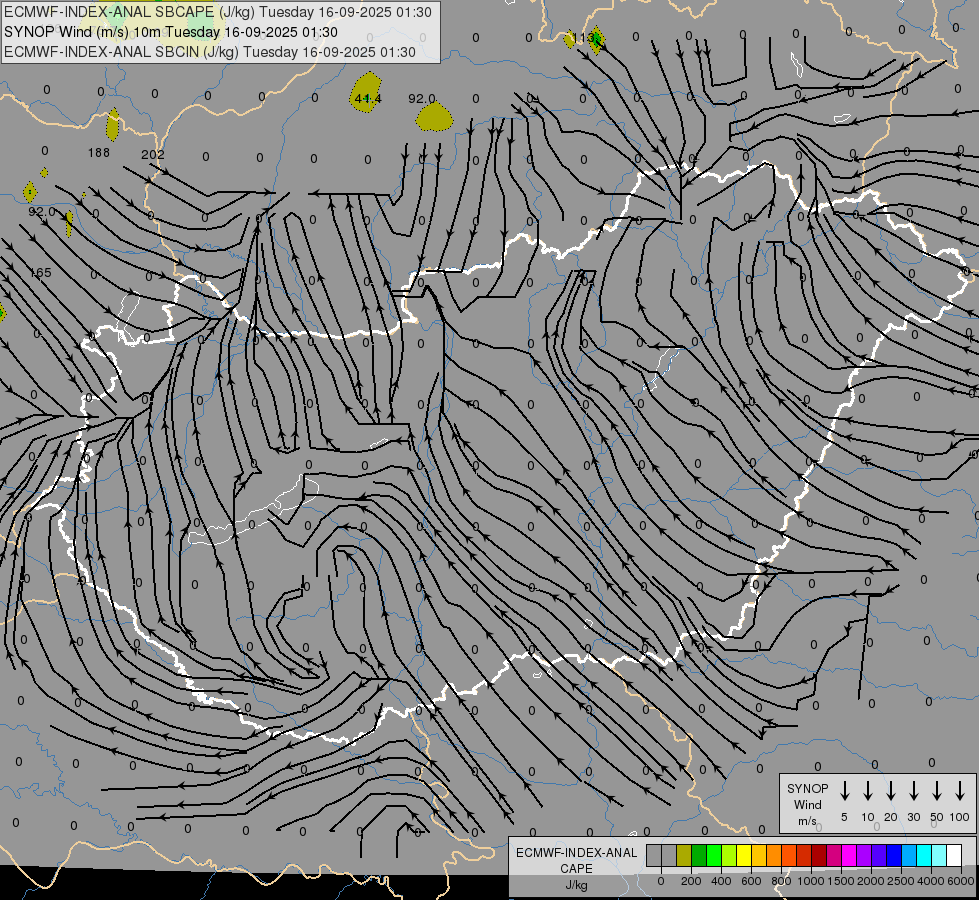
Task: Click the SBCIN title line in header box
Action: point(210,52)
